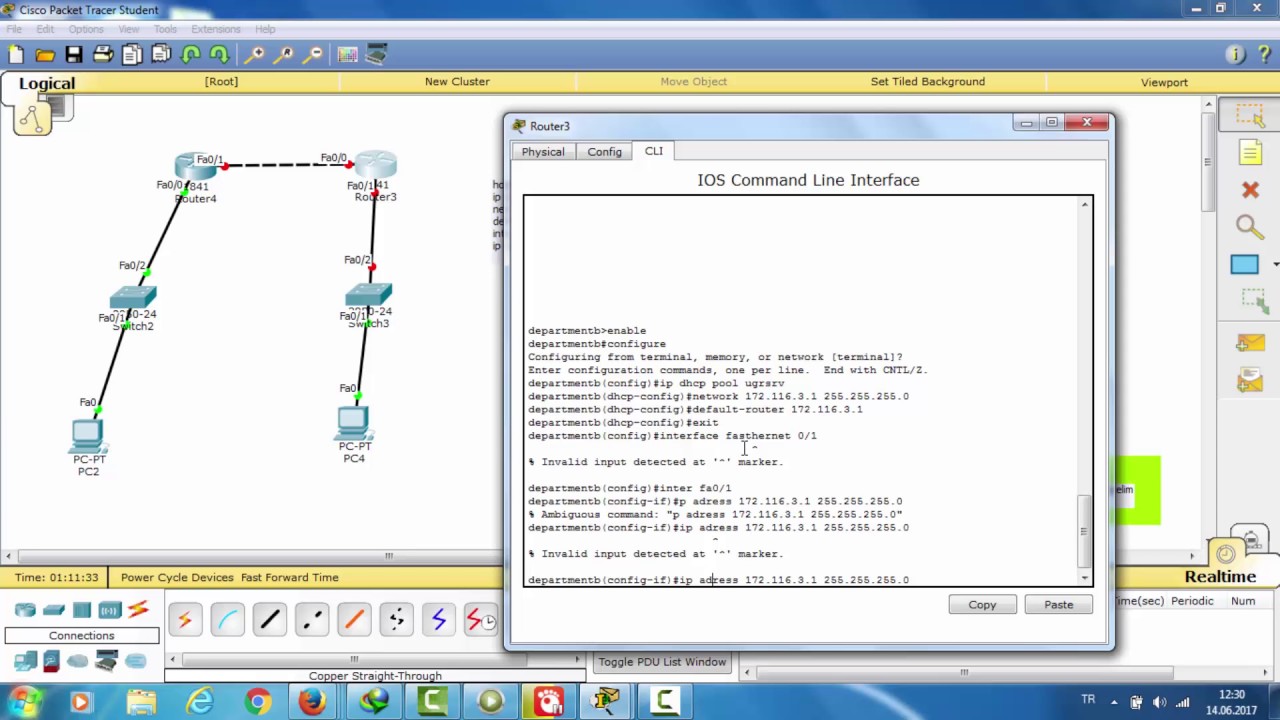Add a complex PDU envelope
Image resolution: width=1280 pixels, height=720 pixels.
[1250, 381]
